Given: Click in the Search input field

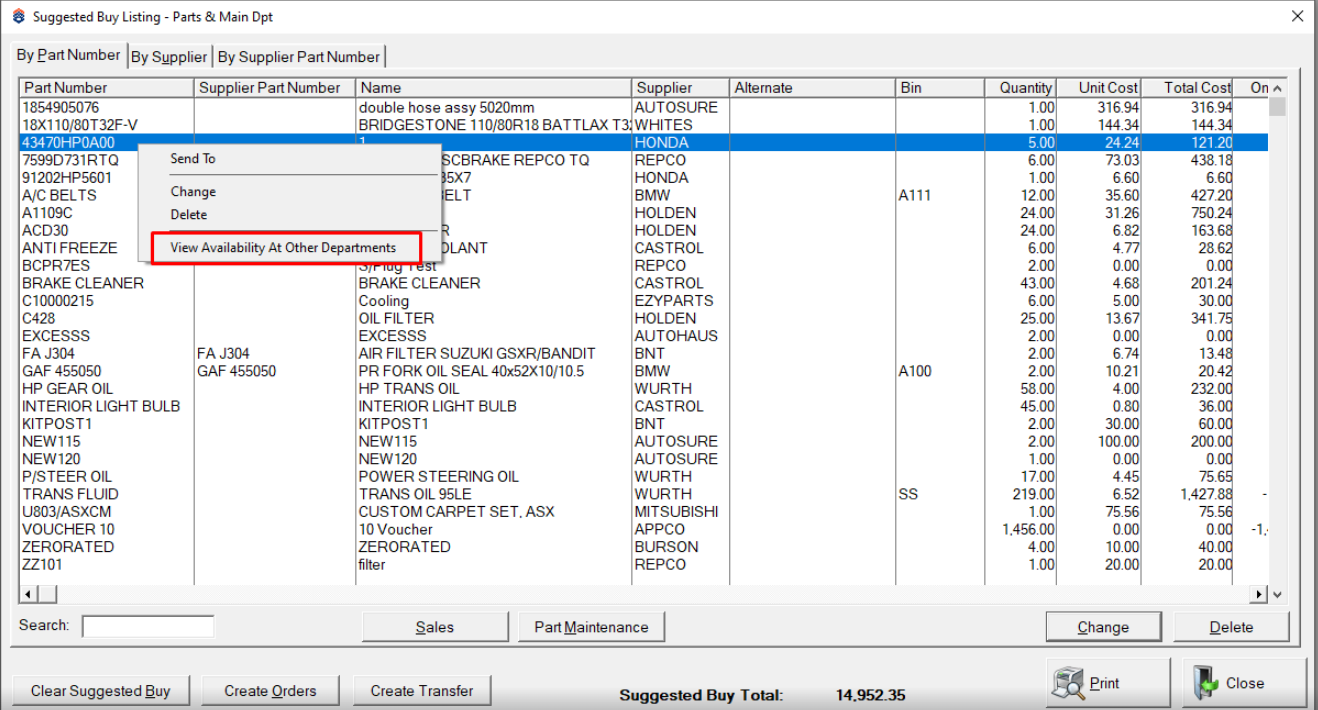Looking at the screenshot, I should click(x=148, y=626).
